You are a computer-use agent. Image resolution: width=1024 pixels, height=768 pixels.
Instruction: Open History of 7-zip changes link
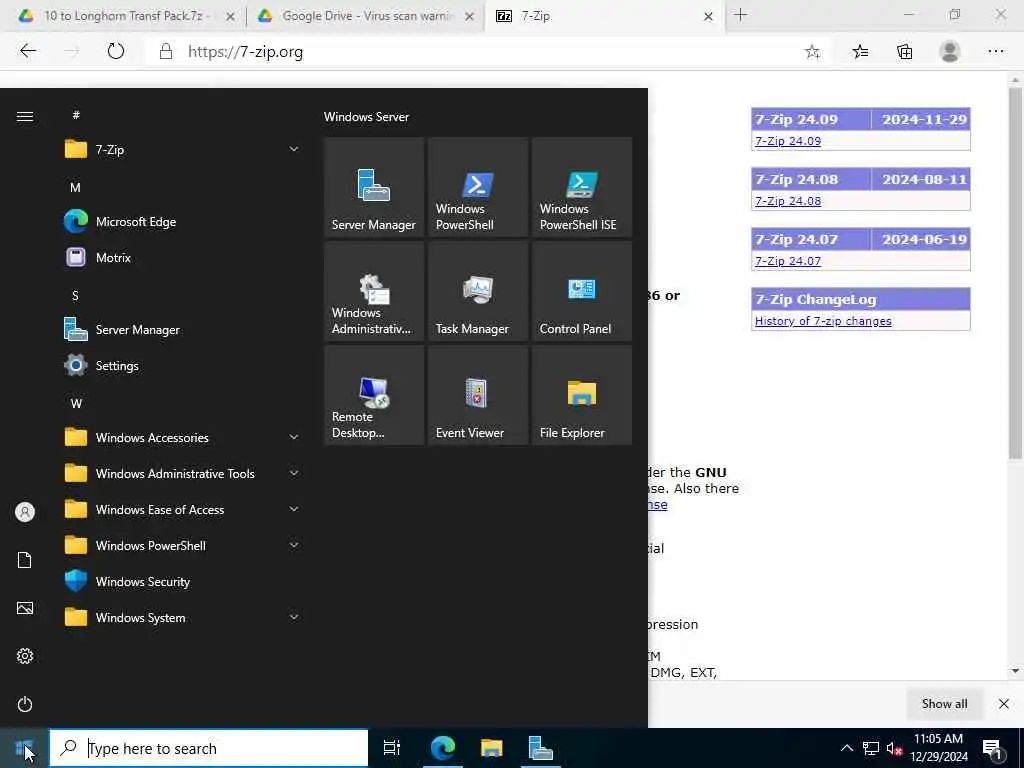pyautogui.click(x=823, y=321)
